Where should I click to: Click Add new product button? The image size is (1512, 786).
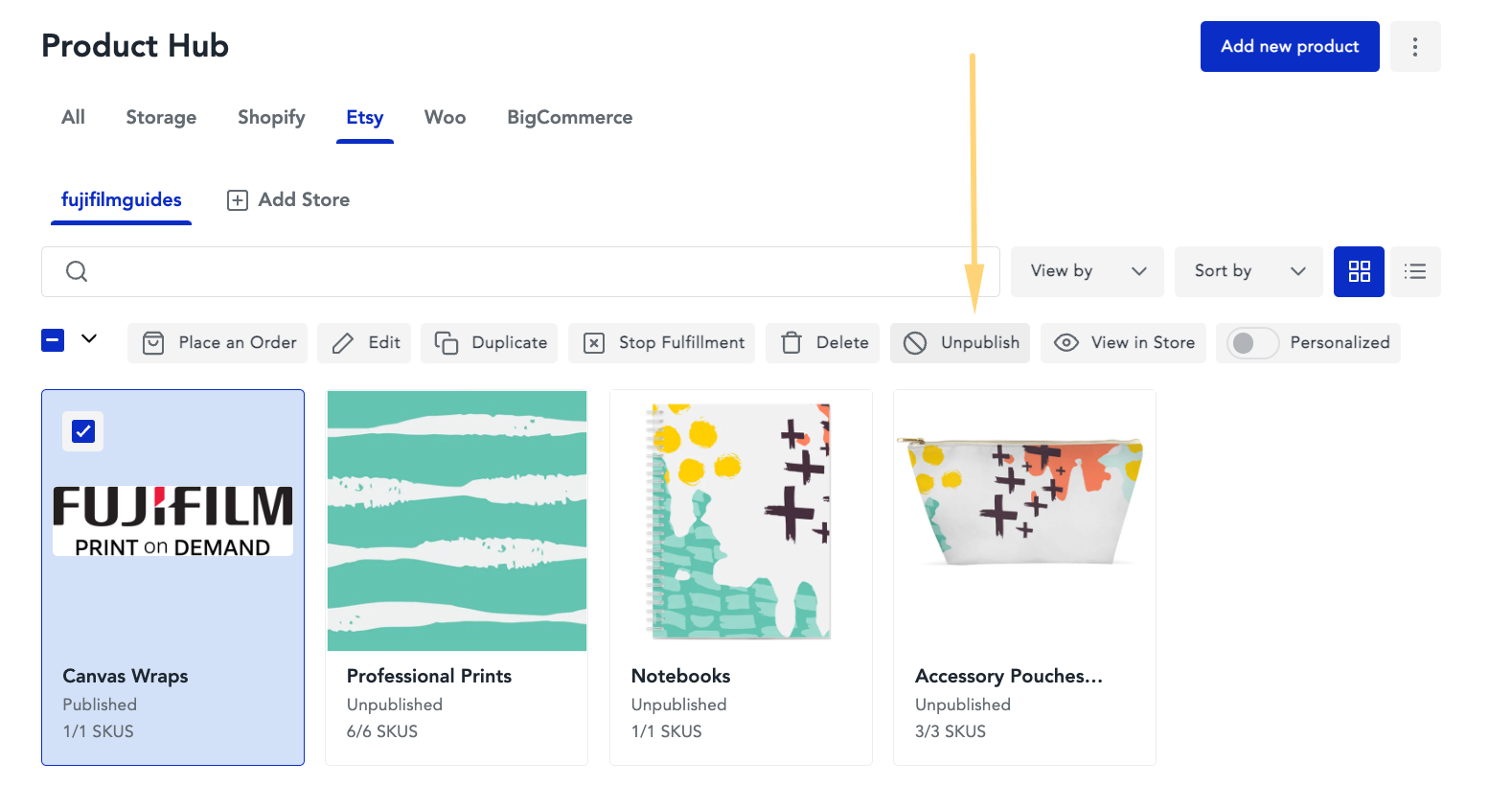click(1290, 46)
